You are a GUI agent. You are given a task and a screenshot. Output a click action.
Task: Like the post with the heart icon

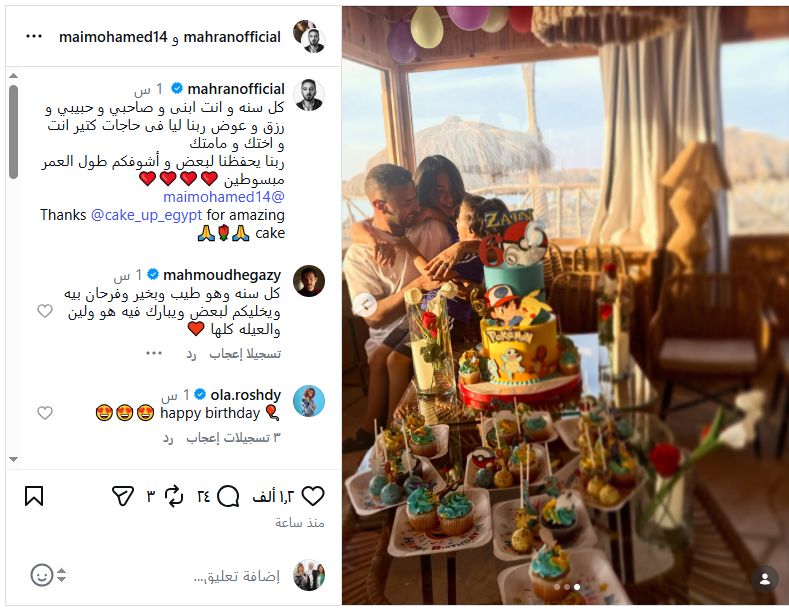point(312,496)
